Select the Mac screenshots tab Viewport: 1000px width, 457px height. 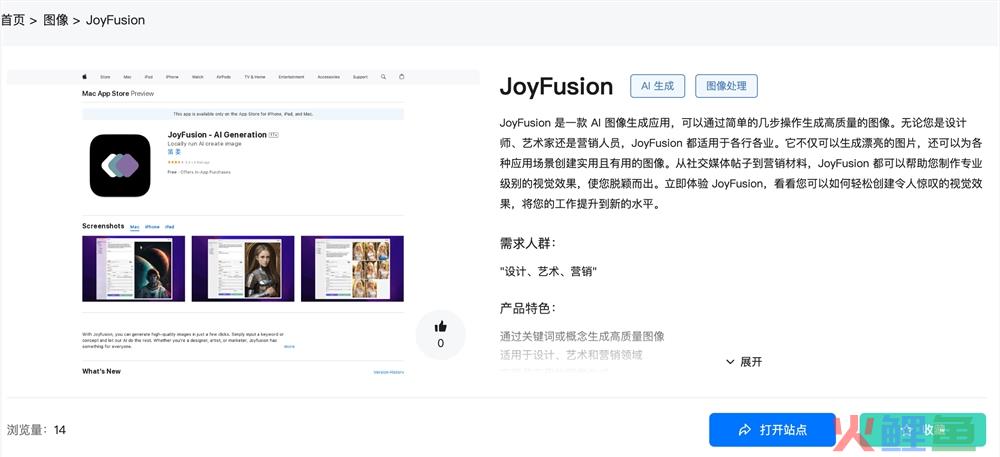(134, 227)
